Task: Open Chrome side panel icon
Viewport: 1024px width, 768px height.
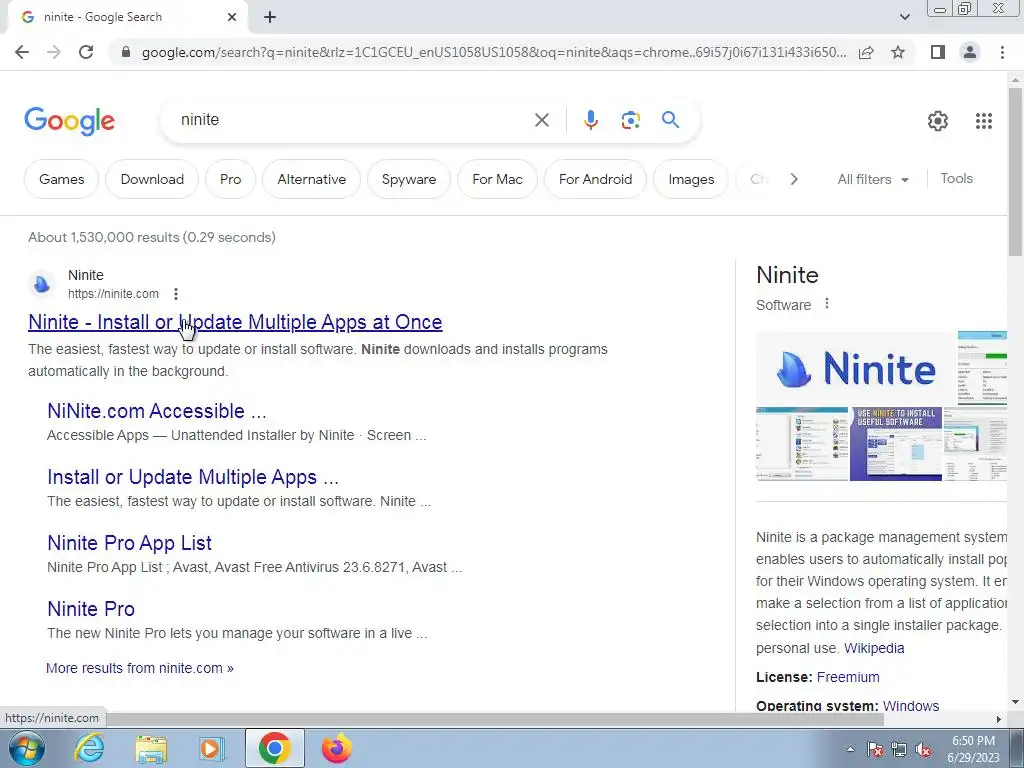Action: [938, 52]
